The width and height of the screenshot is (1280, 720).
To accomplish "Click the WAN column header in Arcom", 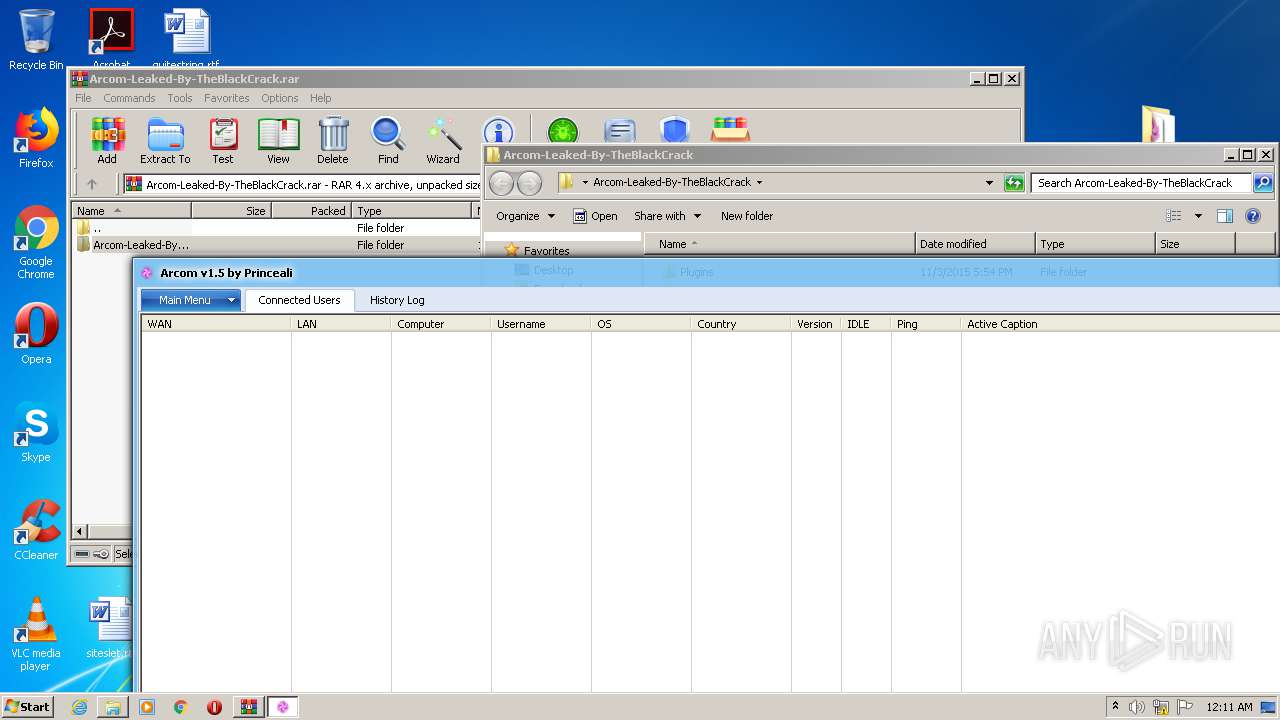I will click(216, 324).
